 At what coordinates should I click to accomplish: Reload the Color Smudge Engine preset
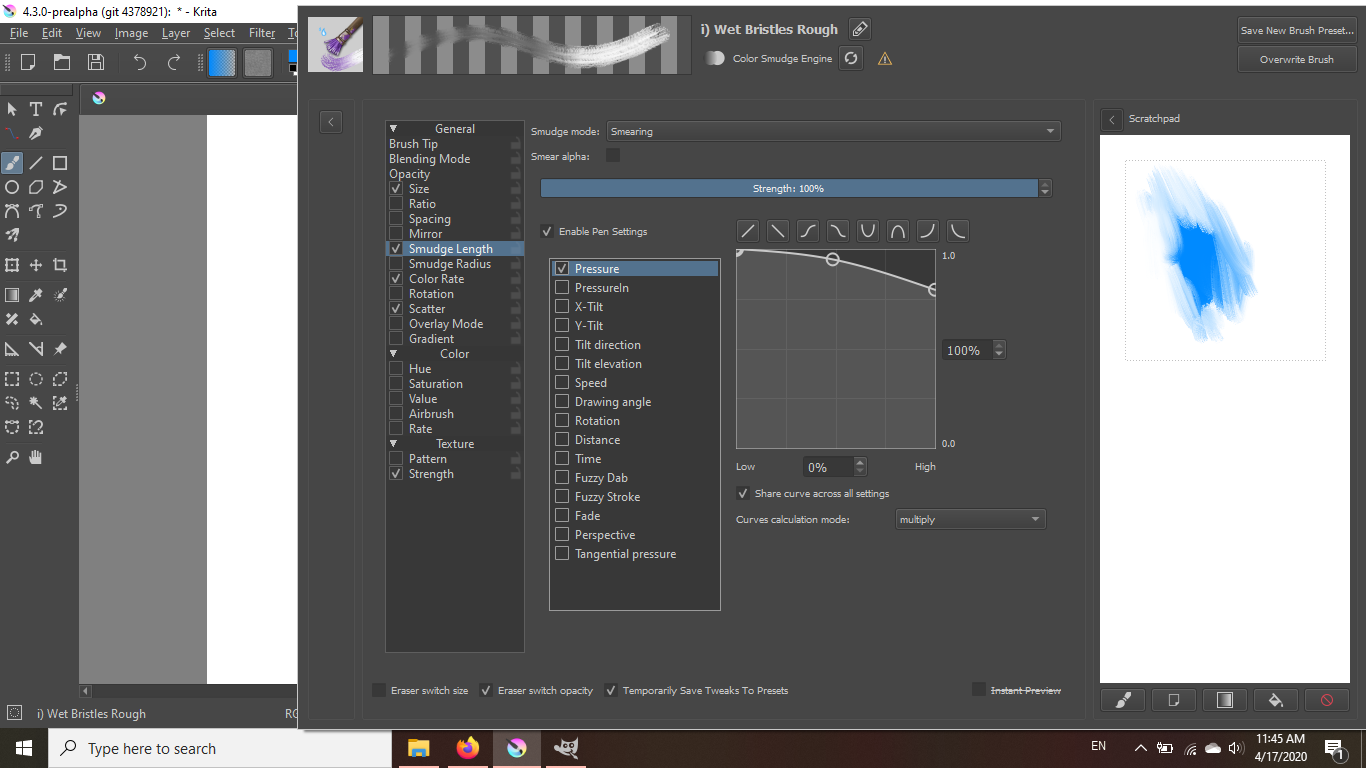pyautogui.click(x=851, y=58)
